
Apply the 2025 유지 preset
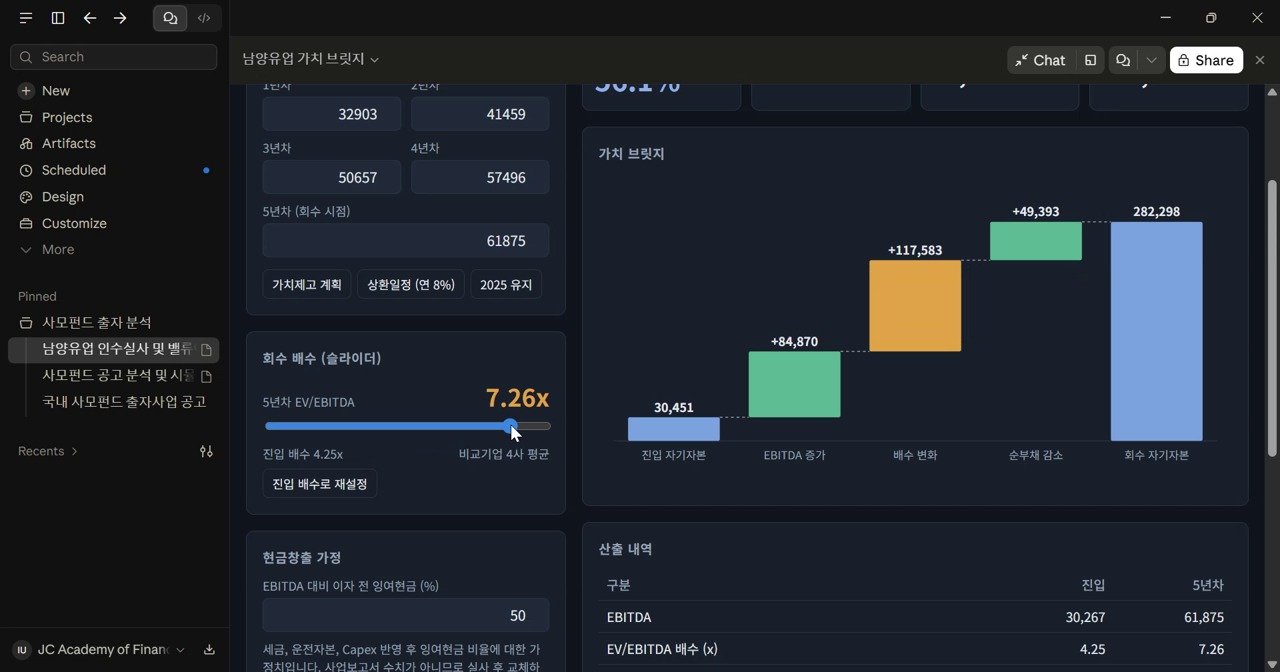point(506,284)
